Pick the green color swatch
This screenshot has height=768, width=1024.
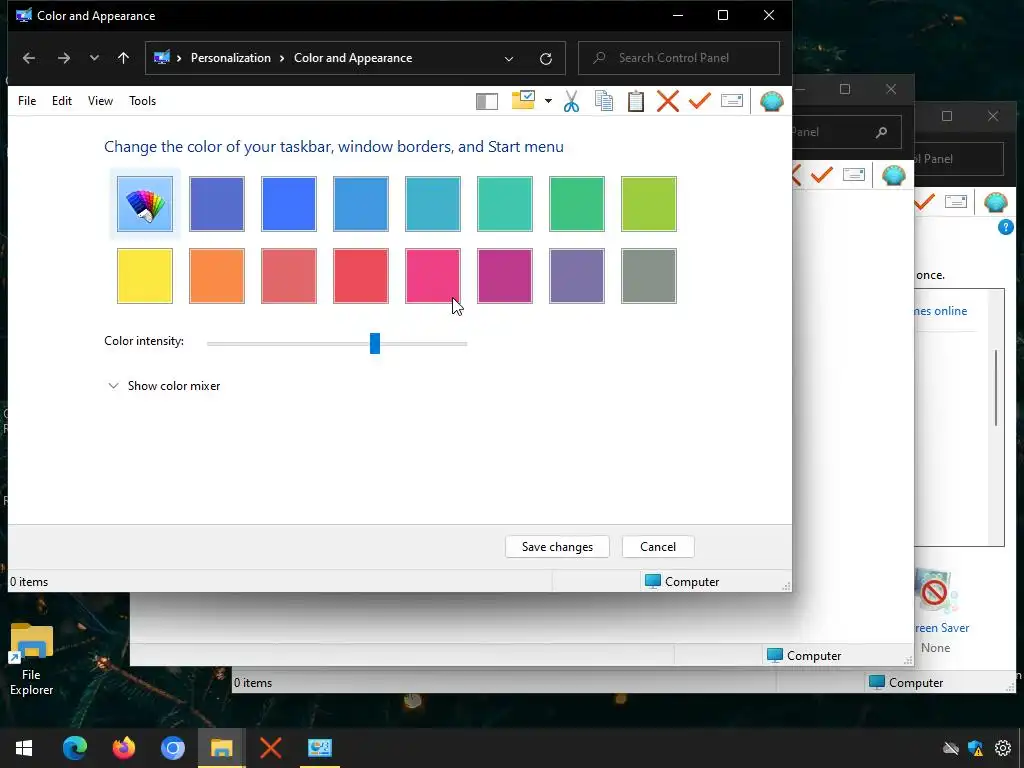(577, 204)
